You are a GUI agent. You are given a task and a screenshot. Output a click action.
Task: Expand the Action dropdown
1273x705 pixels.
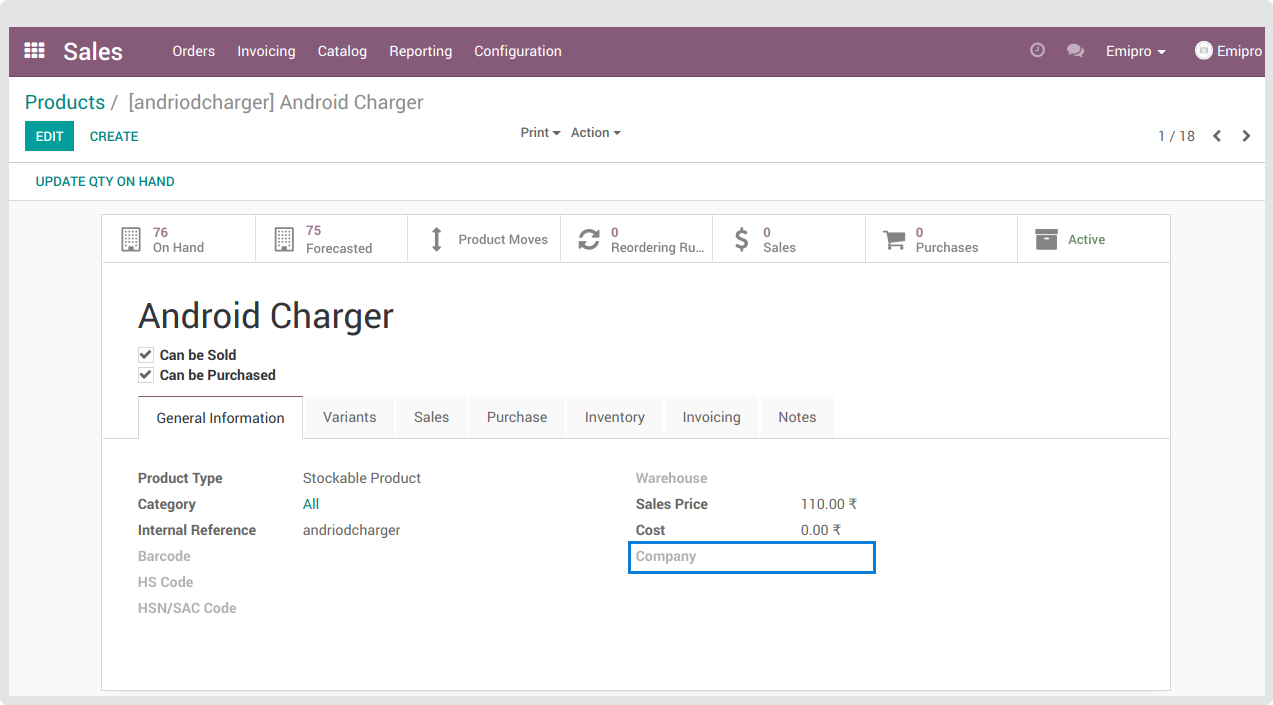[x=595, y=133]
